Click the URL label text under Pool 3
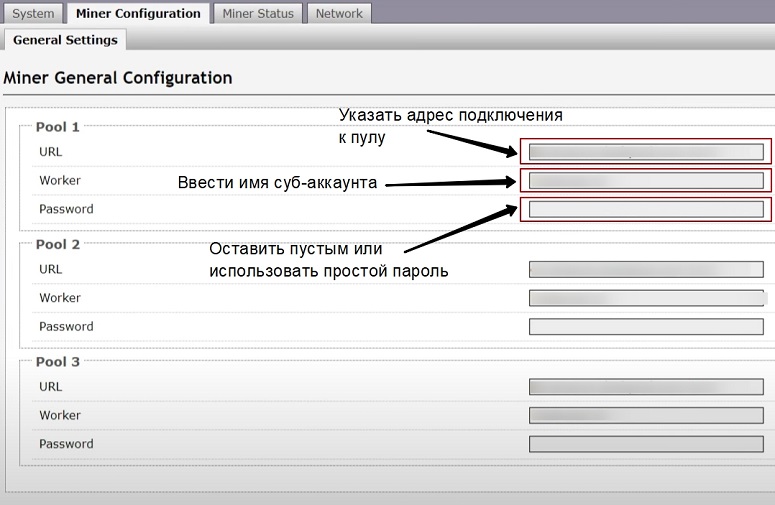Image resolution: width=775 pixels, height=505 pixels. [x=50, y=386]
